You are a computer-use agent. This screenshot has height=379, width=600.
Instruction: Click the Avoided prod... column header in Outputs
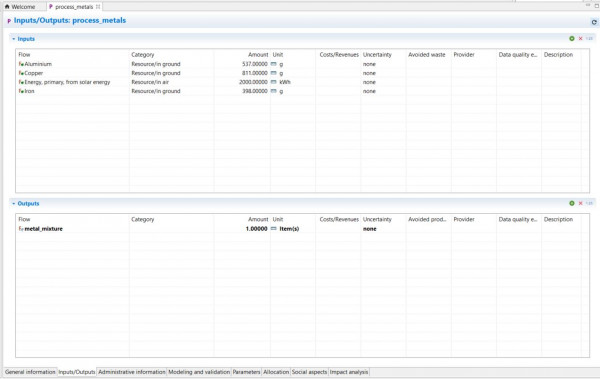(428, 219)
